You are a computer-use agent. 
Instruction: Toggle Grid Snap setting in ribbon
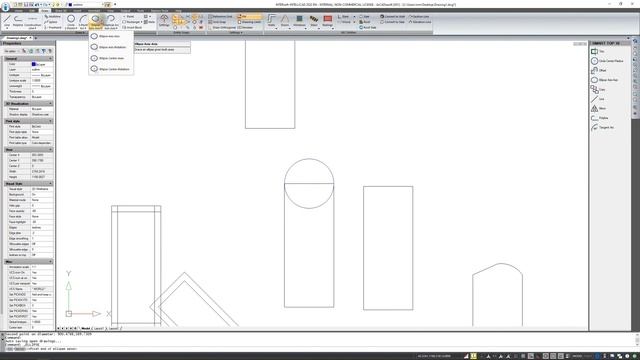[x=218, y=22]
